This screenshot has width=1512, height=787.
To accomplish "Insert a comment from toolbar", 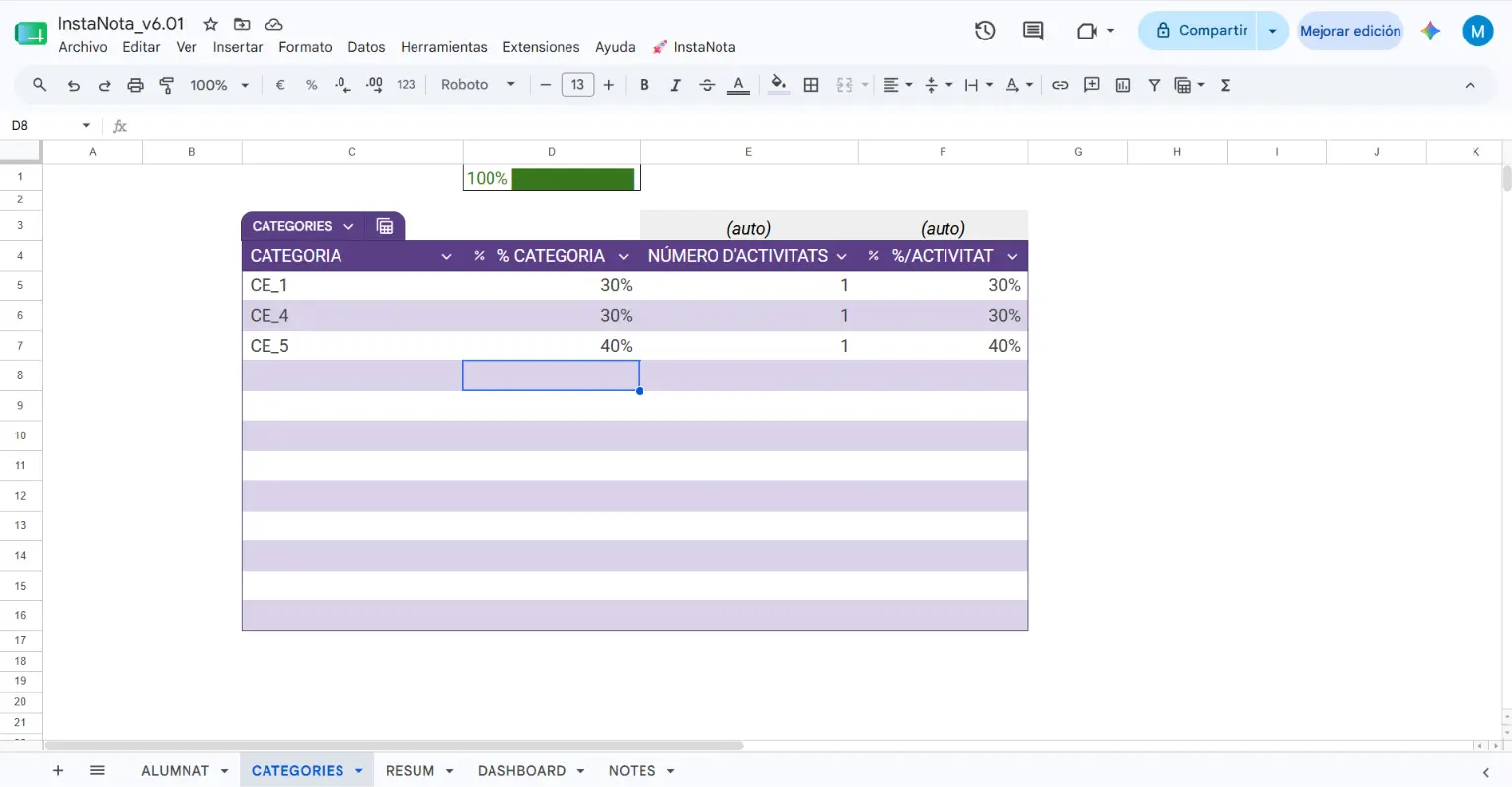I will (x=1092, y=85).
